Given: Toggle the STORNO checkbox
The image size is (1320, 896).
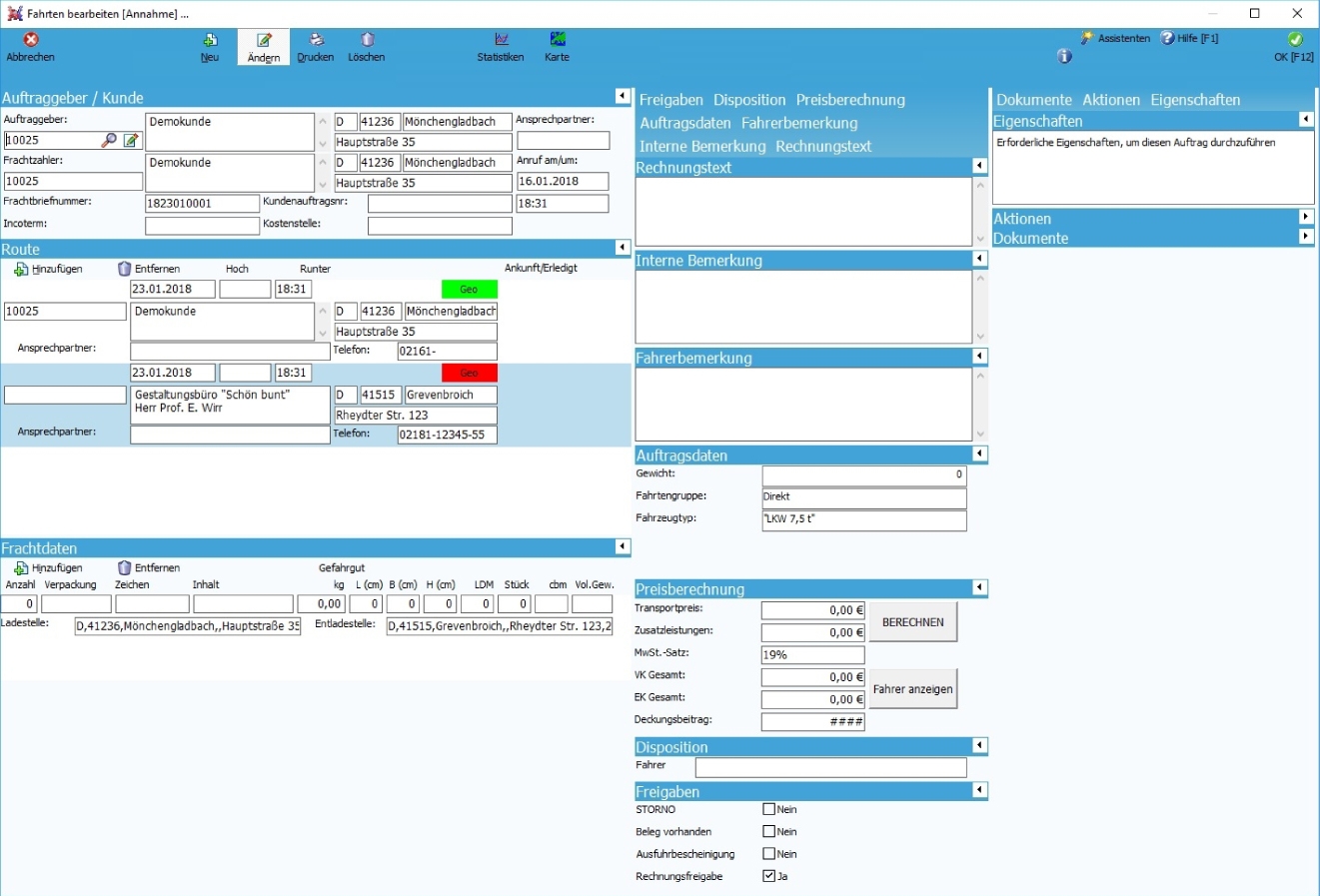Looking at the screenshot, I should pyautogui.click(x=769, y=810).
